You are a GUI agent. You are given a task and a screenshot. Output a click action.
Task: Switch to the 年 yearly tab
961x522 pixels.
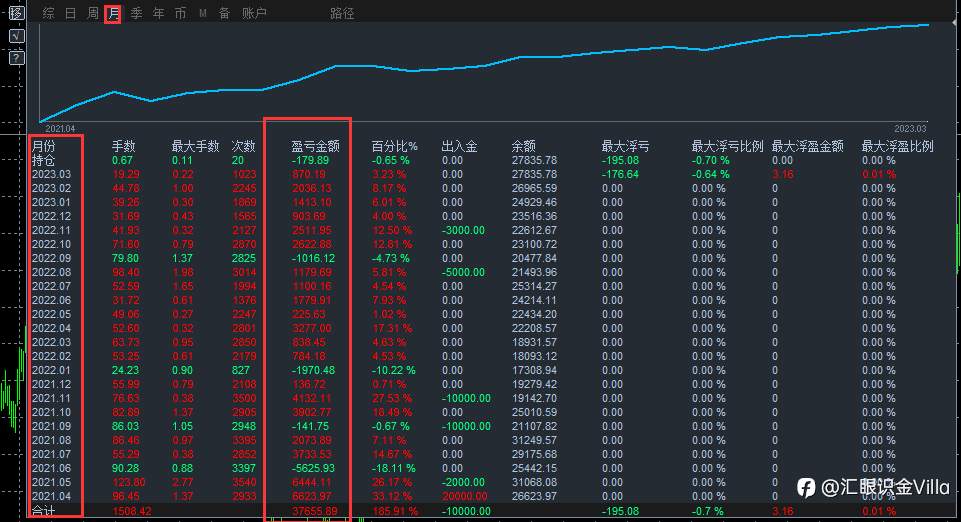pyautogui.click(x=159, y=13)
